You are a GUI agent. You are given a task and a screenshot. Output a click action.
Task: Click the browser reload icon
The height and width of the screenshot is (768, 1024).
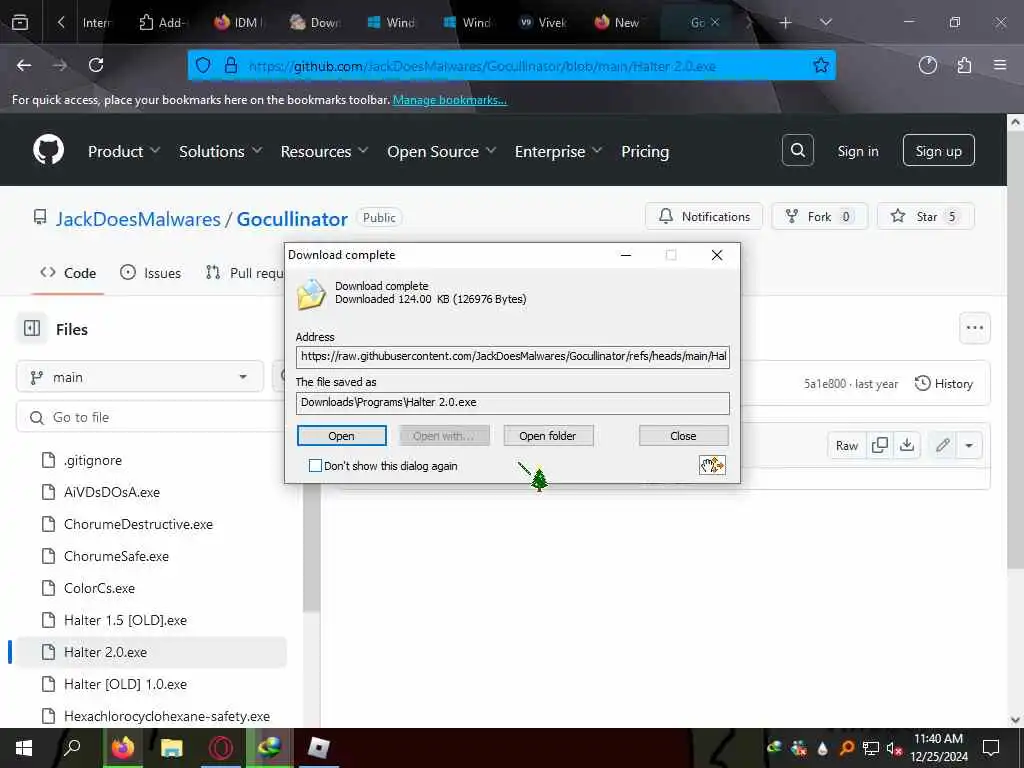point(96,65)
